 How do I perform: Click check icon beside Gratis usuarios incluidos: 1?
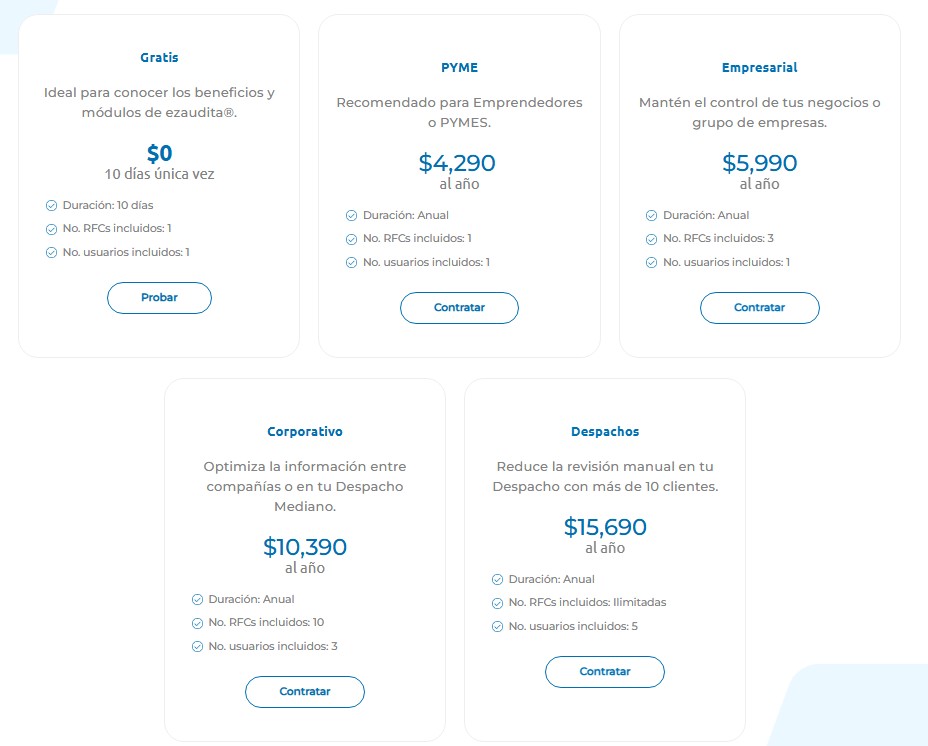[51, 252]
